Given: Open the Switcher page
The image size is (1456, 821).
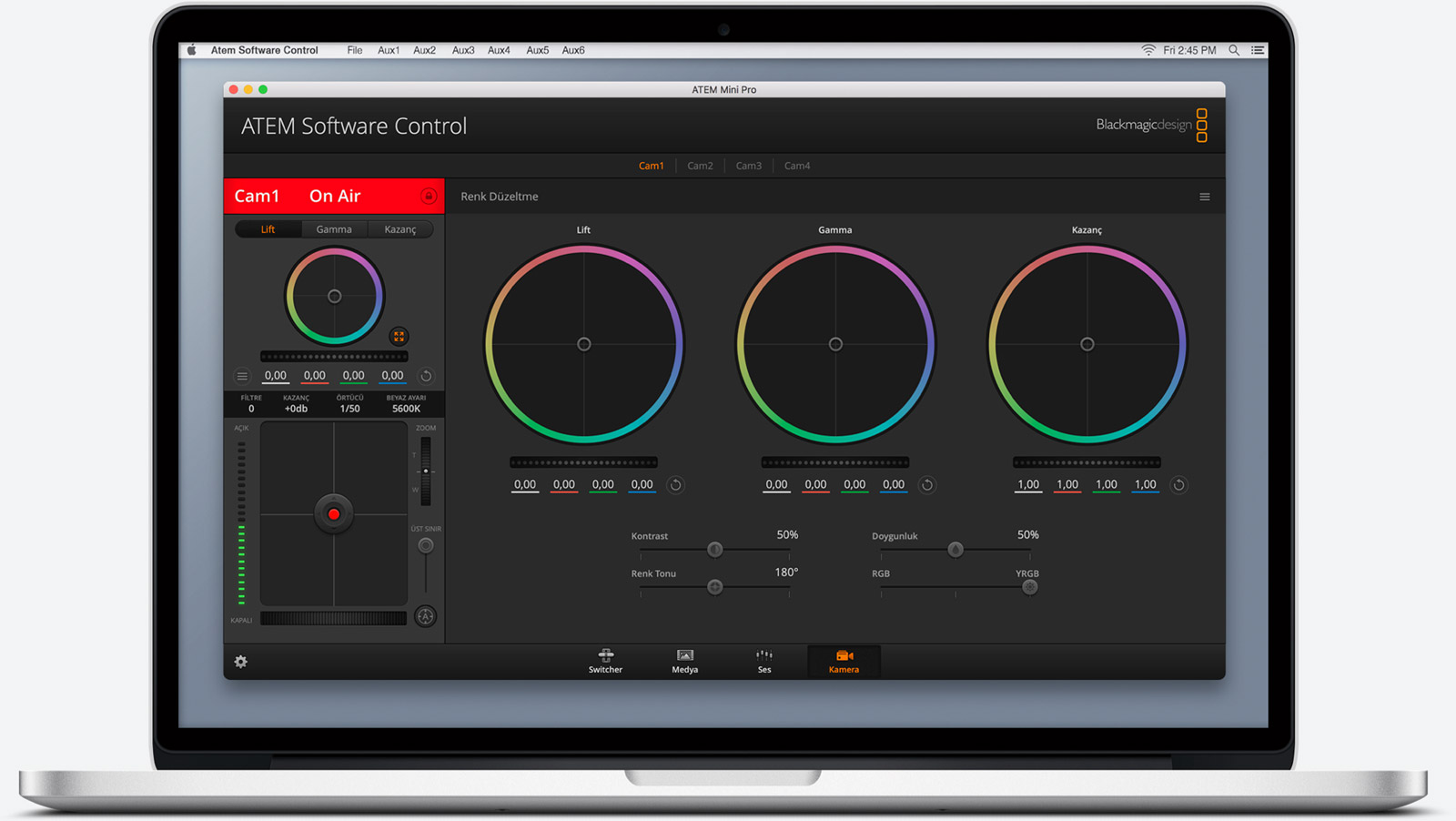Looking at the screenshot, I should pos(604,661).
